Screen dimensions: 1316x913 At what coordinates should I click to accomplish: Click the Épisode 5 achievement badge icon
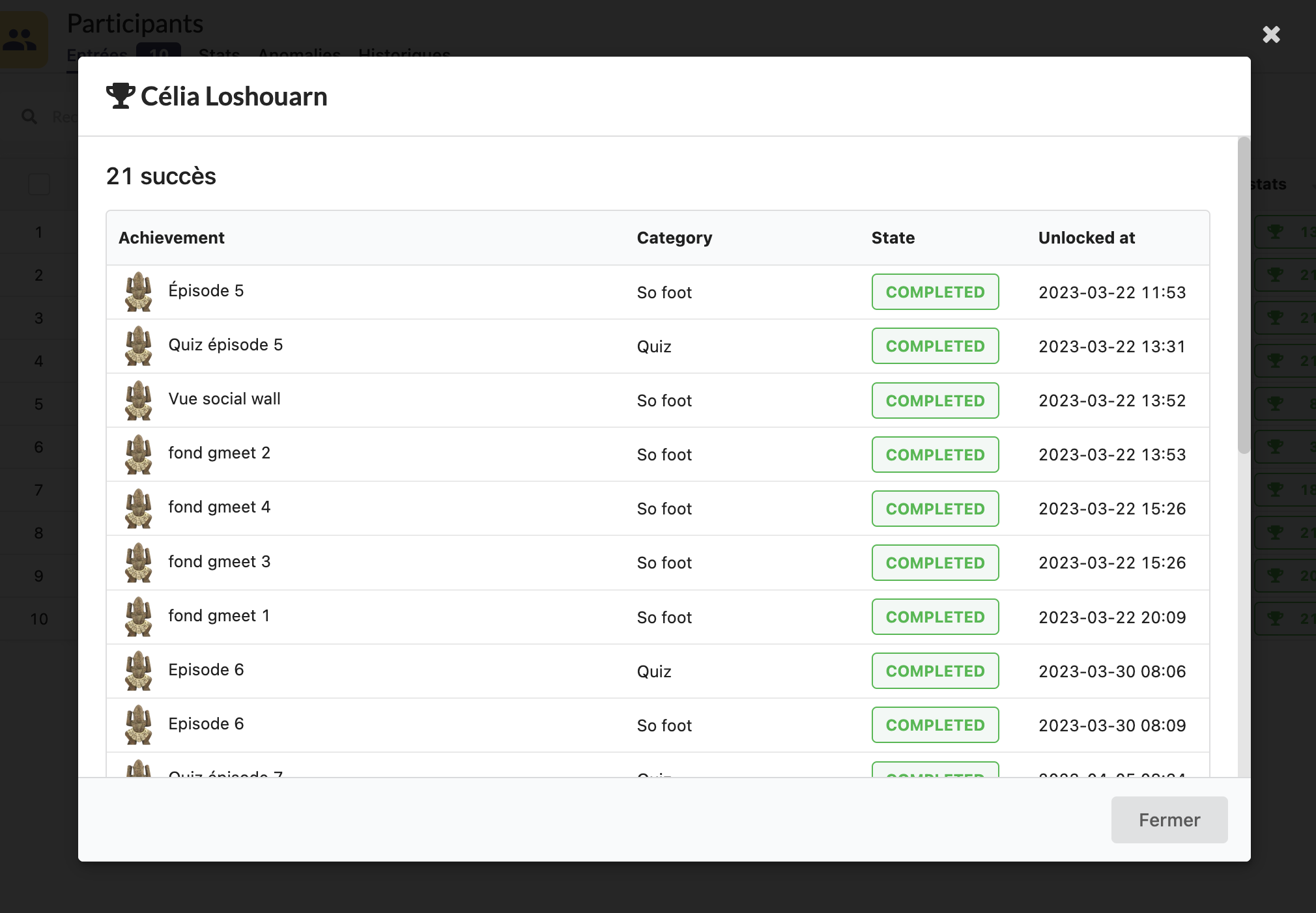pos(139,292)
